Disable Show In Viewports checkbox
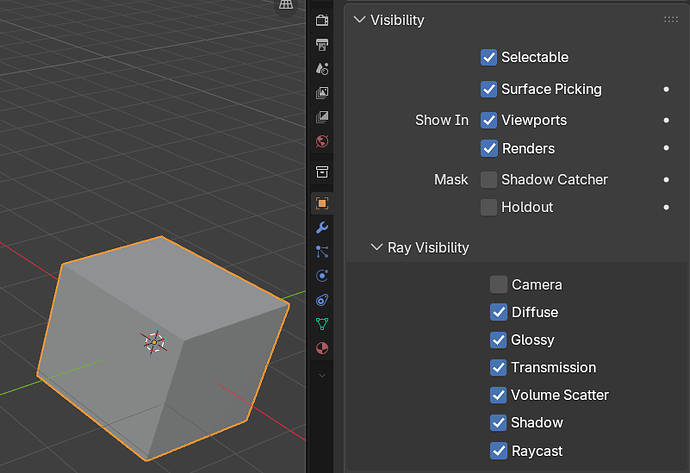The image size is (690, 473). click(x=489, y=120)
